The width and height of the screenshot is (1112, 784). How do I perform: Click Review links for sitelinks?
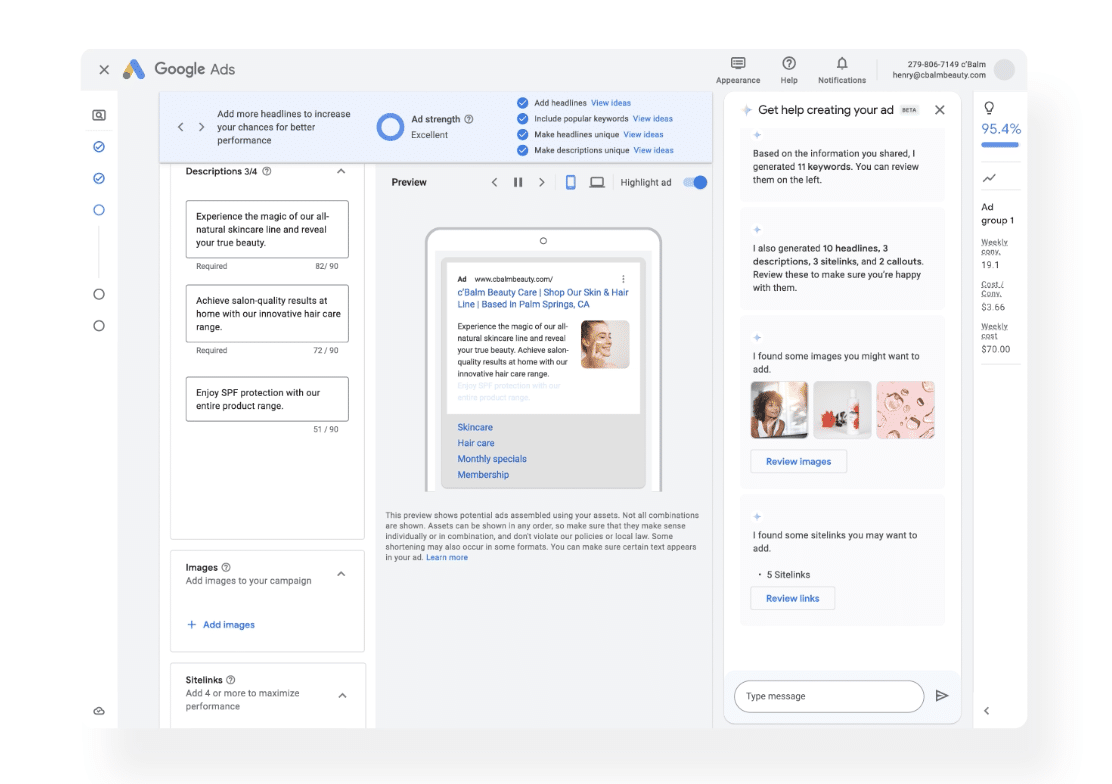click(x=792, y=598)
